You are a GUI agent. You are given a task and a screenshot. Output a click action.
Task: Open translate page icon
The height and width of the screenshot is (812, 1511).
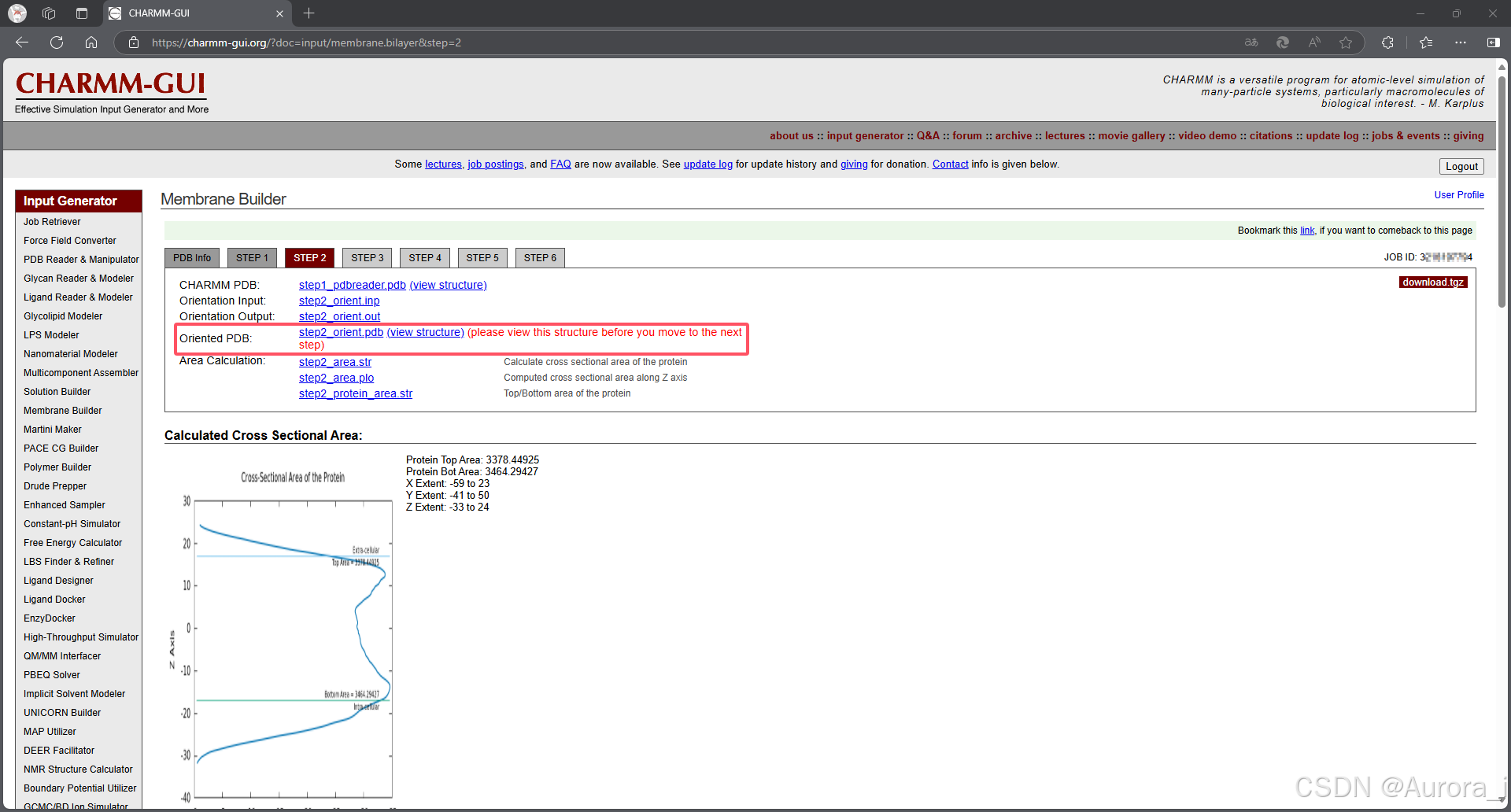point(1251,42)
